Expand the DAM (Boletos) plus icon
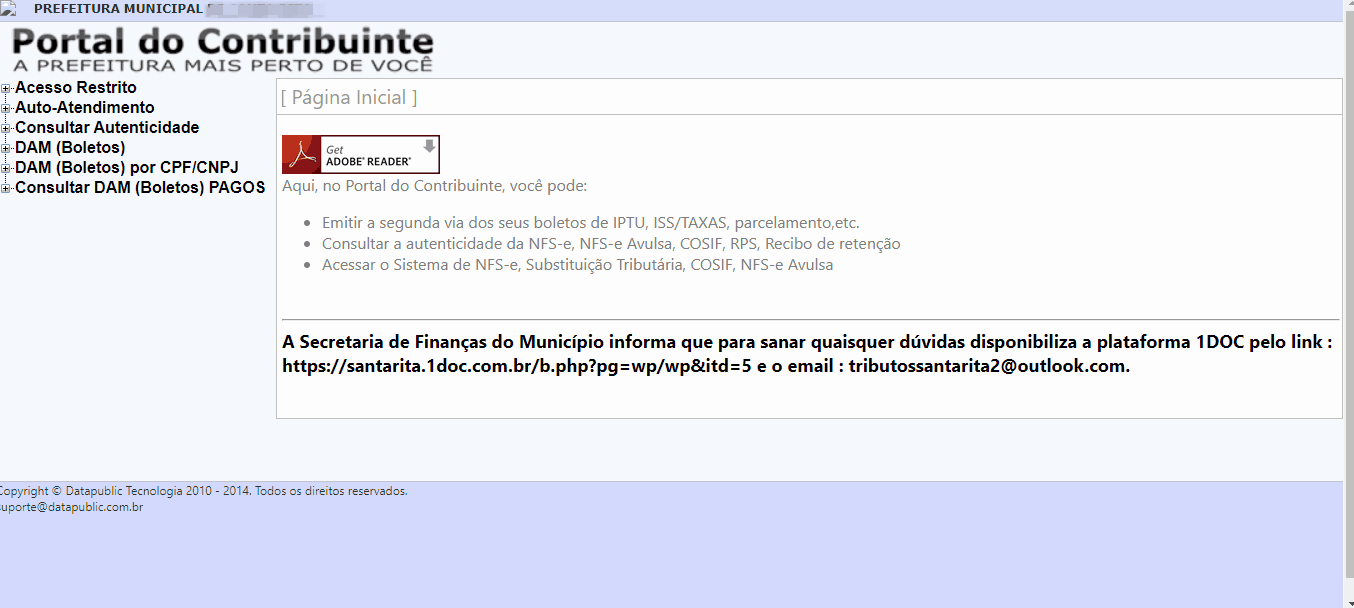This screenshot has width=1354, height=608. (6, 148)
